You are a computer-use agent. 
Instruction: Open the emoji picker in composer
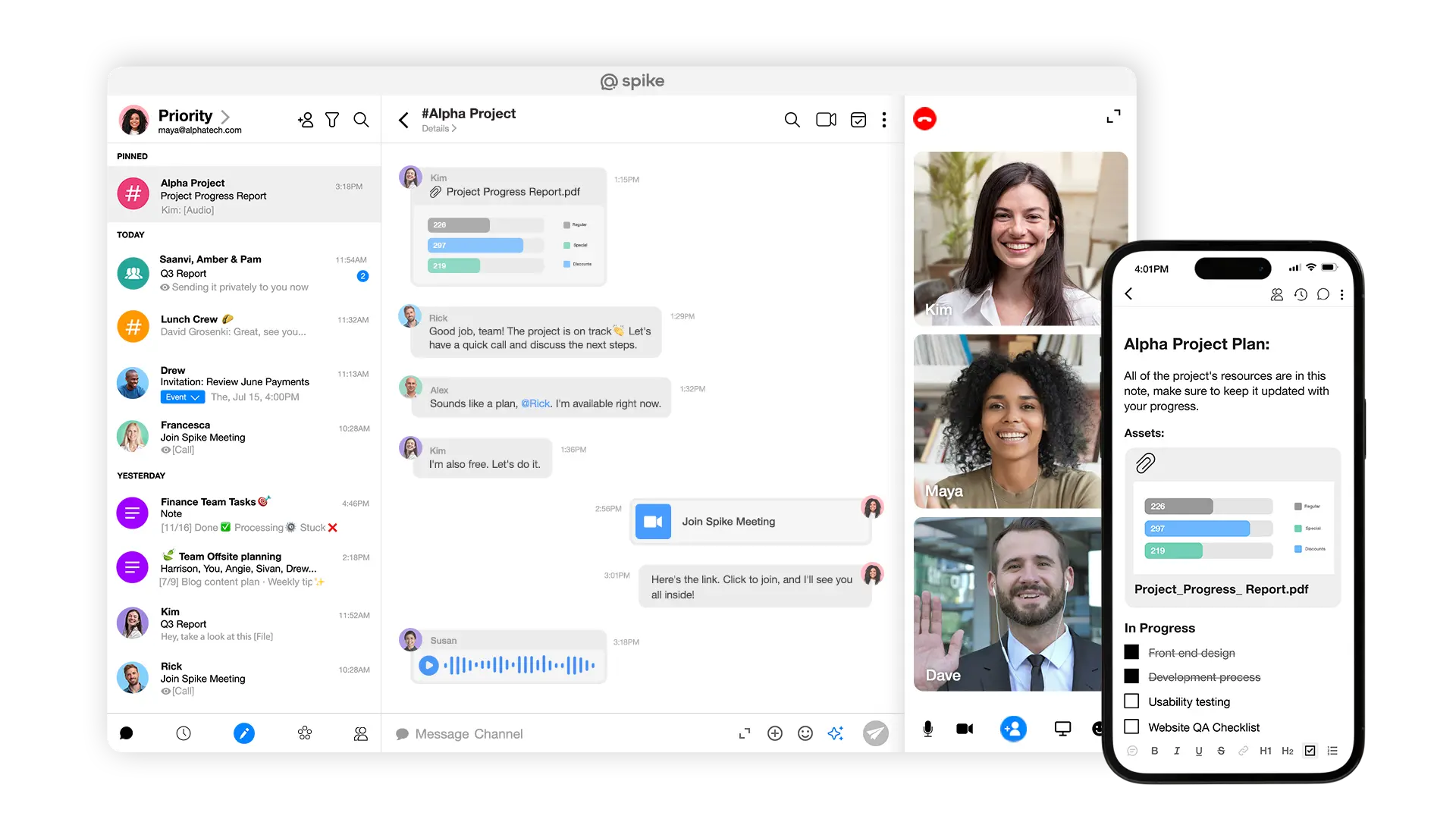tap(805, 733)
